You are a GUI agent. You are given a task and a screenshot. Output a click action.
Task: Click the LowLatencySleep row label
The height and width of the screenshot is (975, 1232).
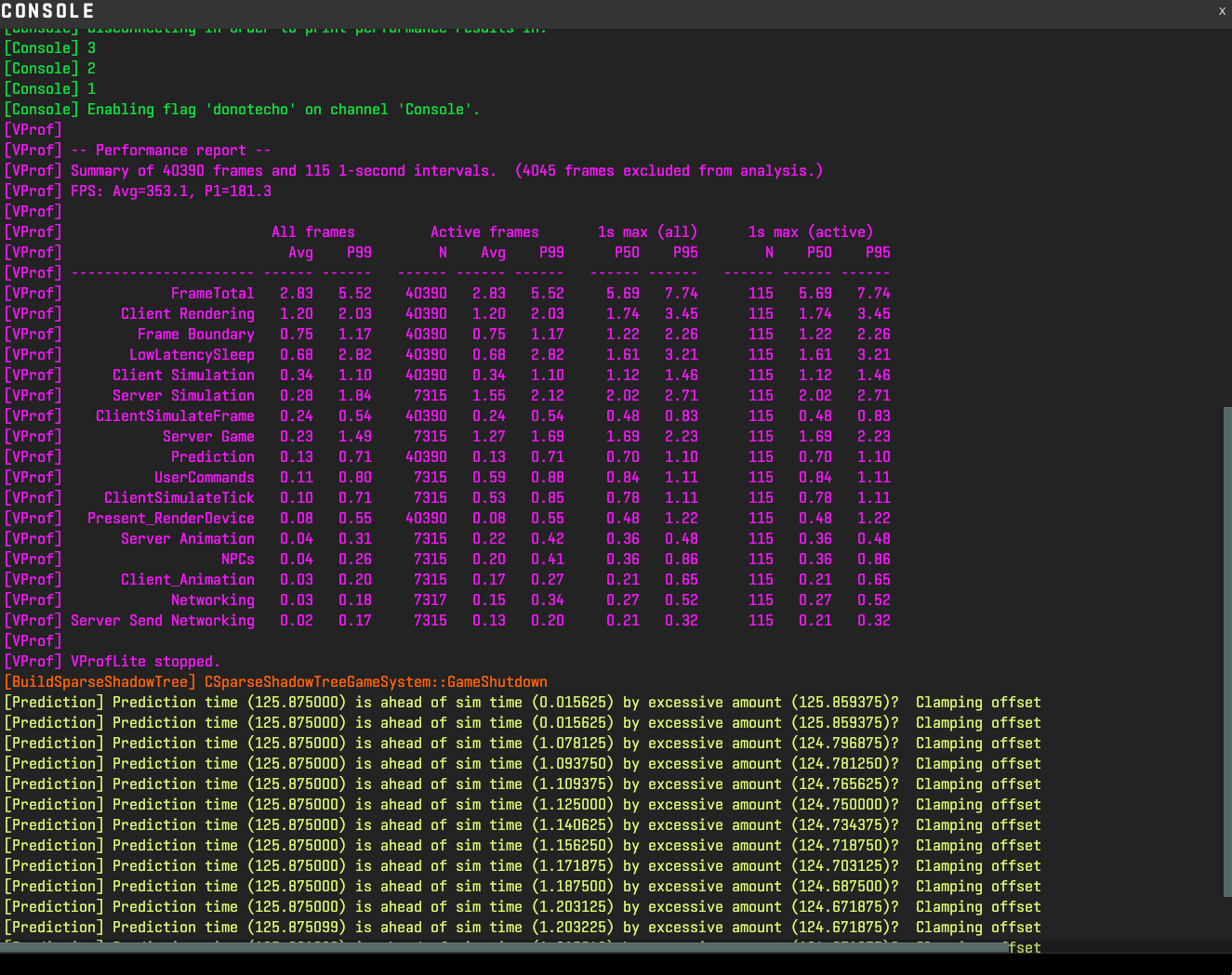tap(192, 355)
